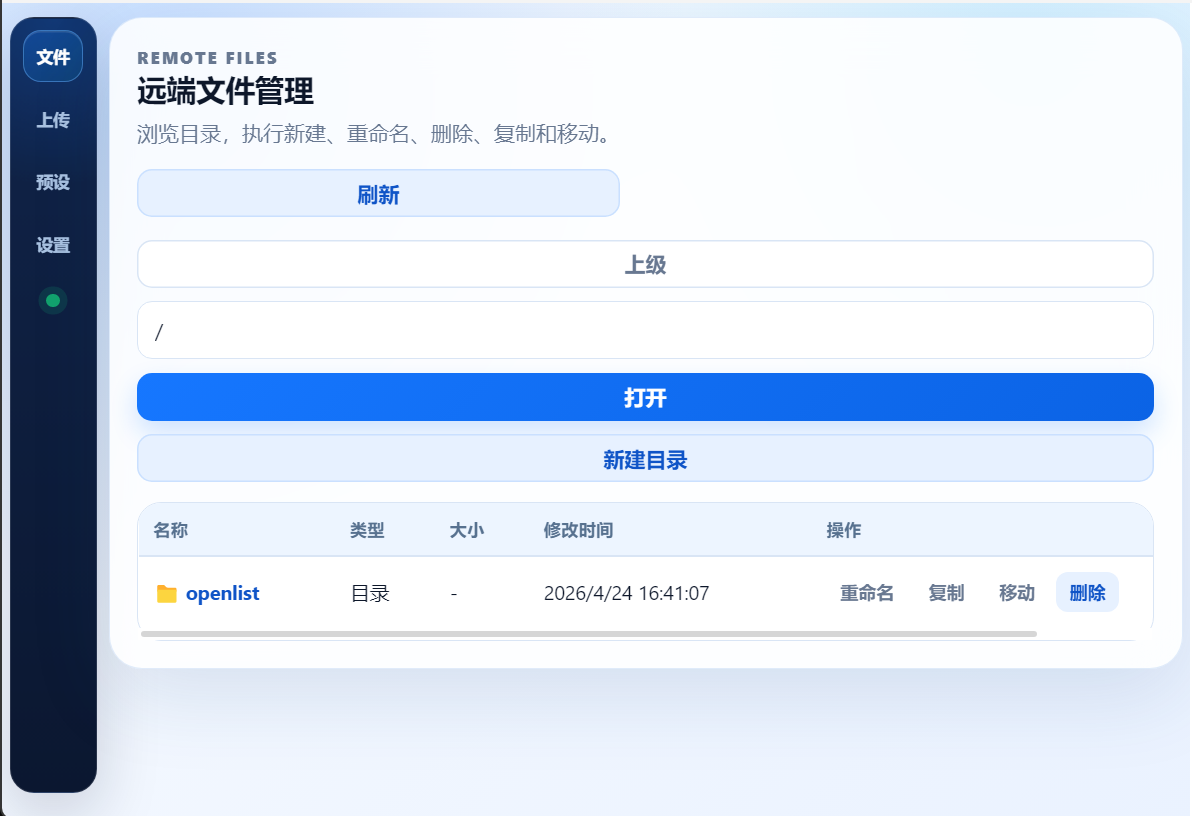The height and width of the screenshot is (816, 1192).
Task: Focus the path input field showing /
Action: tap(645, 330)
